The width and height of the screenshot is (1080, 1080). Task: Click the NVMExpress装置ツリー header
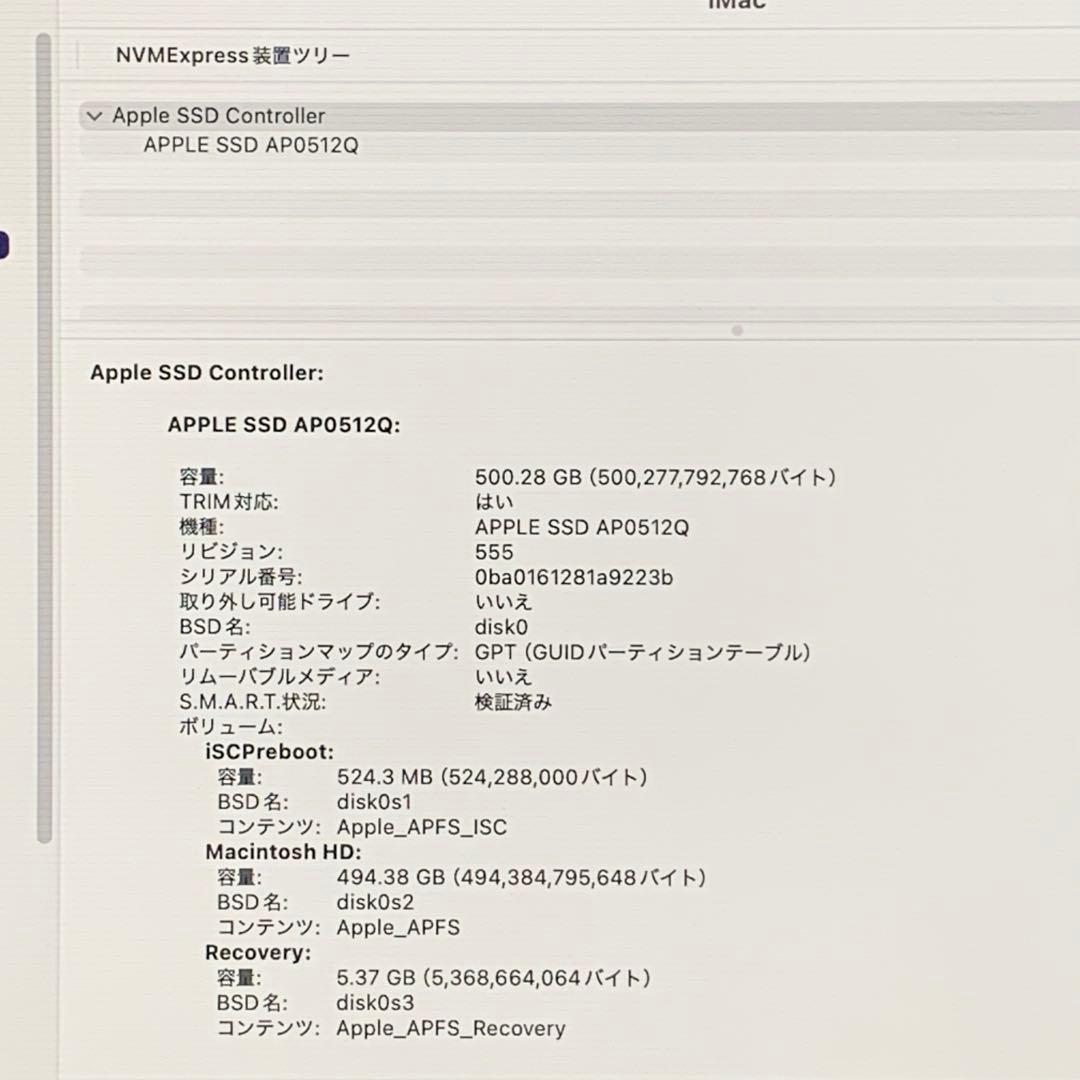point(232,56)
